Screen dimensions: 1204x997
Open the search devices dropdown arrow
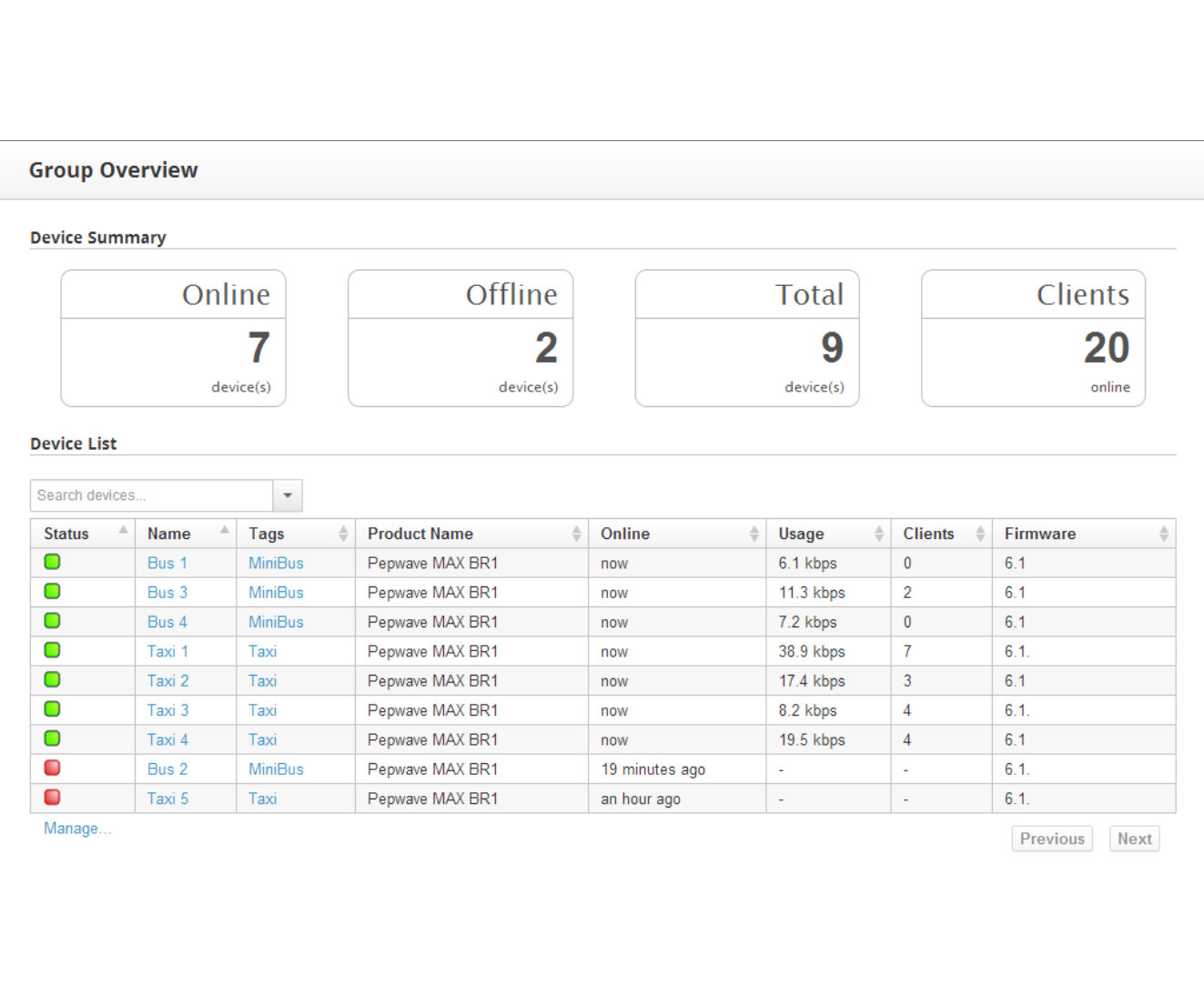click(288, 495)
